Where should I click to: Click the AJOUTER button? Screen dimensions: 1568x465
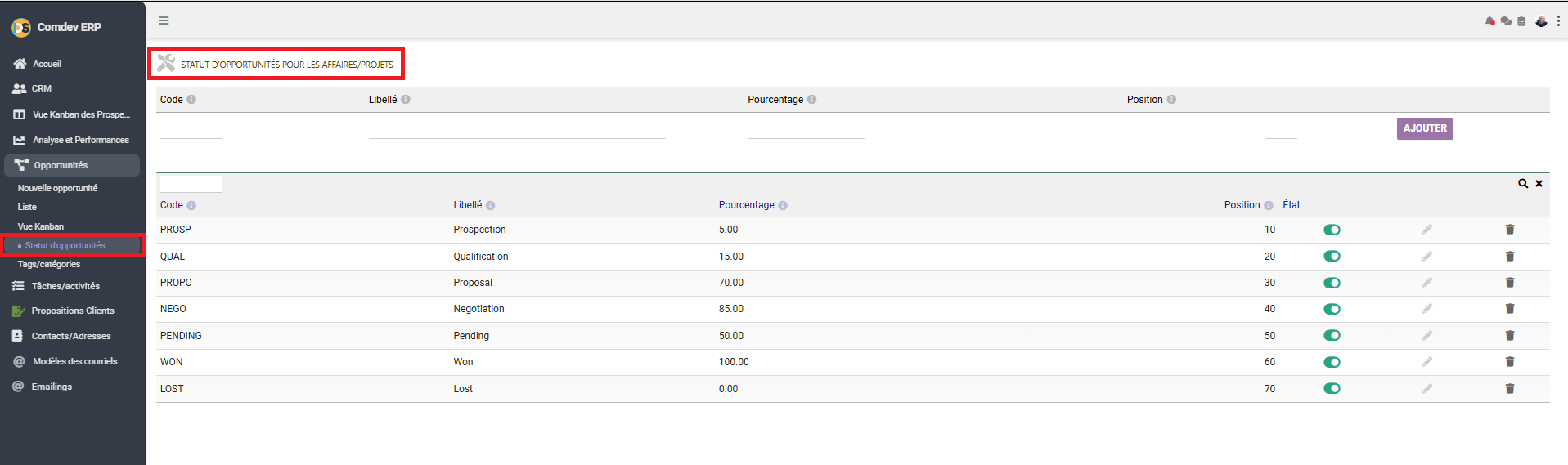1425,128
